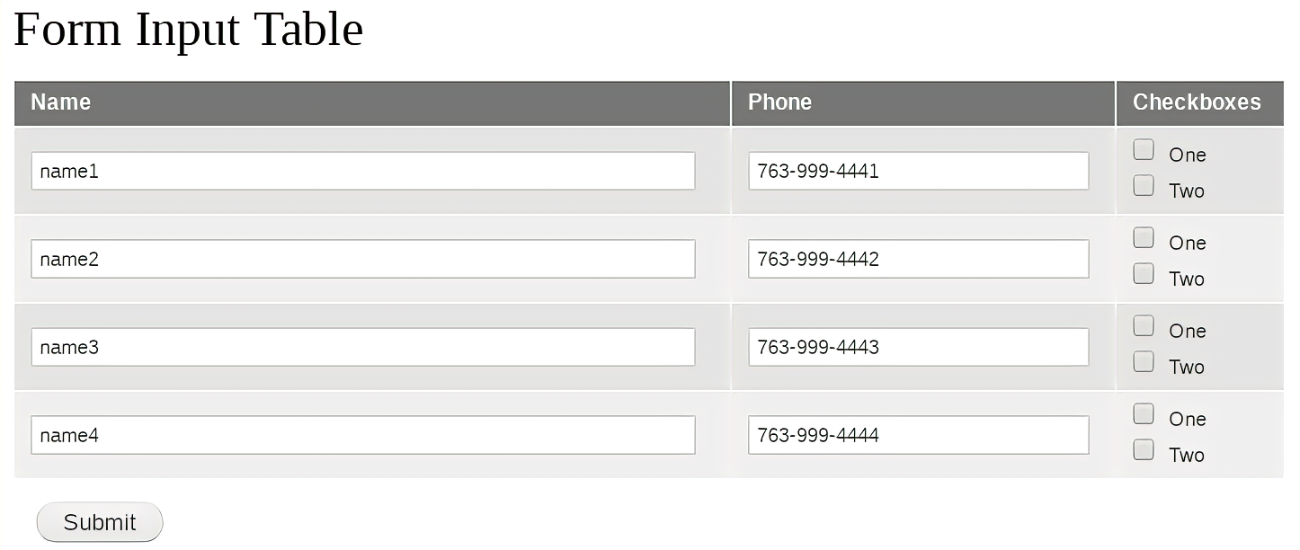Select the phone input 763-999-4443
This screenshot has height=550, width=1300.
coord(918,347)
